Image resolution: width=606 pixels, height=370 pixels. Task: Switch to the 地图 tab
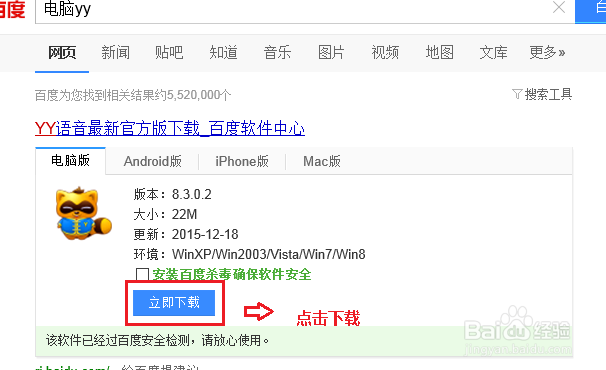[x=439, y=53]
